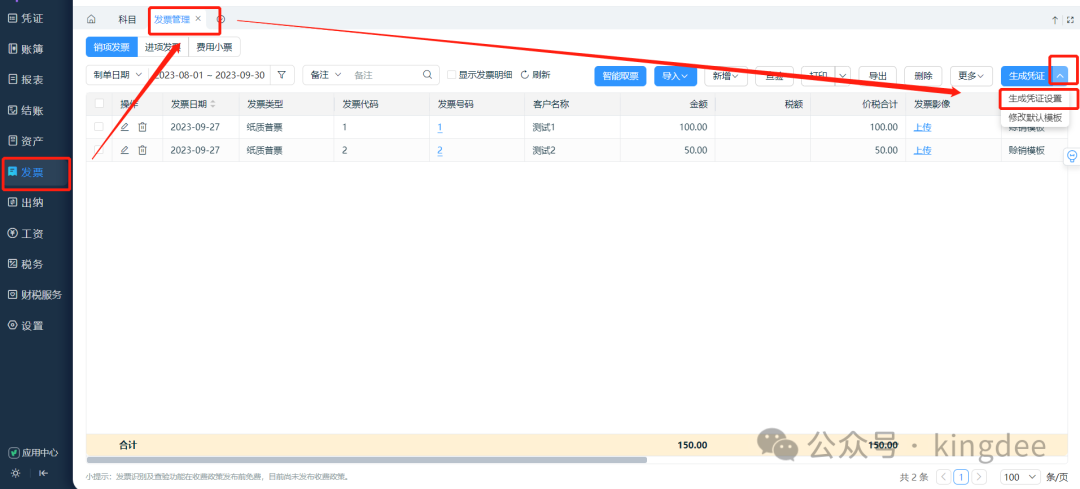Check the select-all header checkbox
This screenshot has width=1080, height=489.
pos(99,104)
